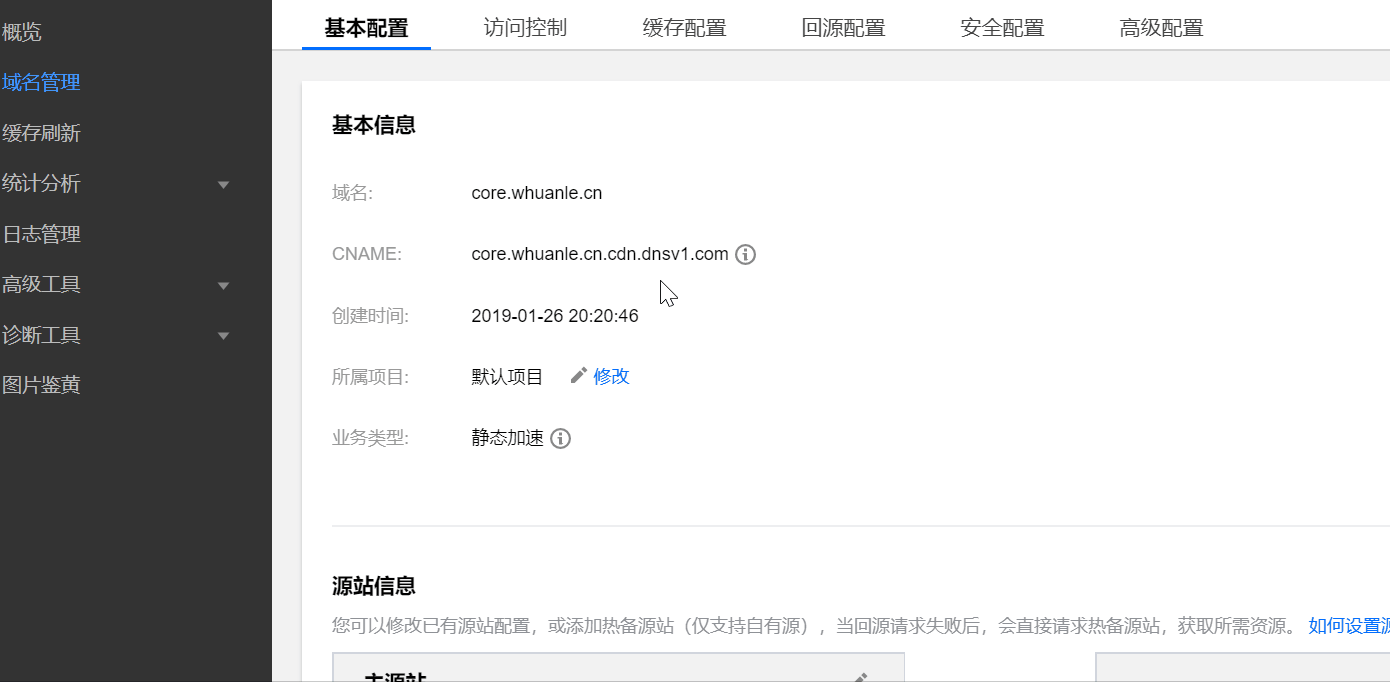Go to 日志管理 in the sidebar
The height and width of the screenshot is (682, 1390).
tap(41, 234)
